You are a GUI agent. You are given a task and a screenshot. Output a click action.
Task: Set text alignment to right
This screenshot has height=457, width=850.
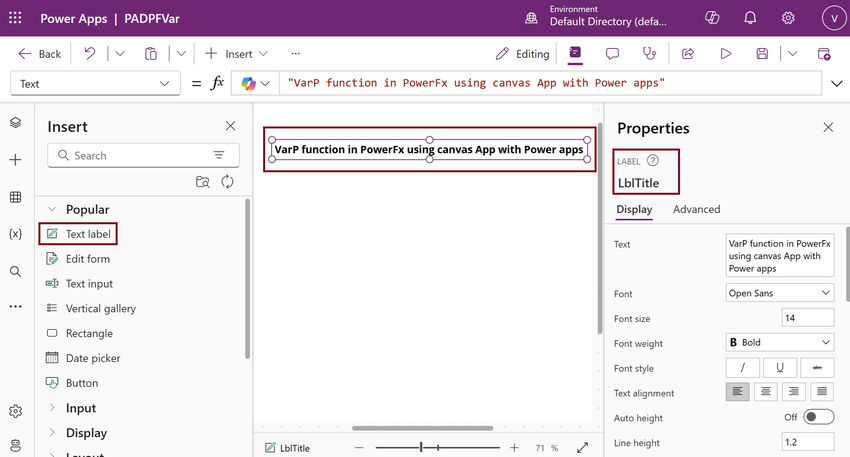pyautogui.click(x=794, y=391)
